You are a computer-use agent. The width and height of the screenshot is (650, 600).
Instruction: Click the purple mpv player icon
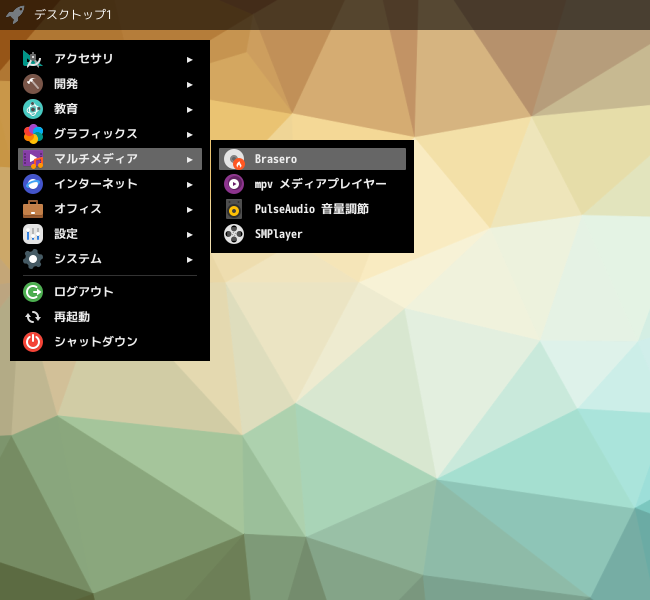coord(234,184)
